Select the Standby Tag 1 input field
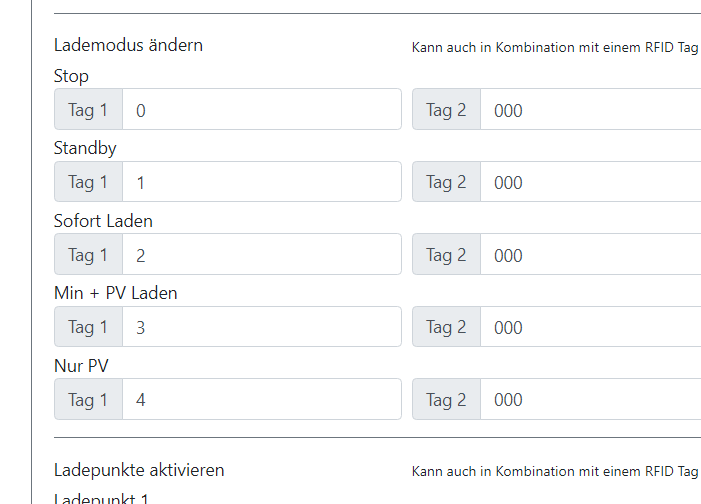701x504 pixels. pos(261,182)
